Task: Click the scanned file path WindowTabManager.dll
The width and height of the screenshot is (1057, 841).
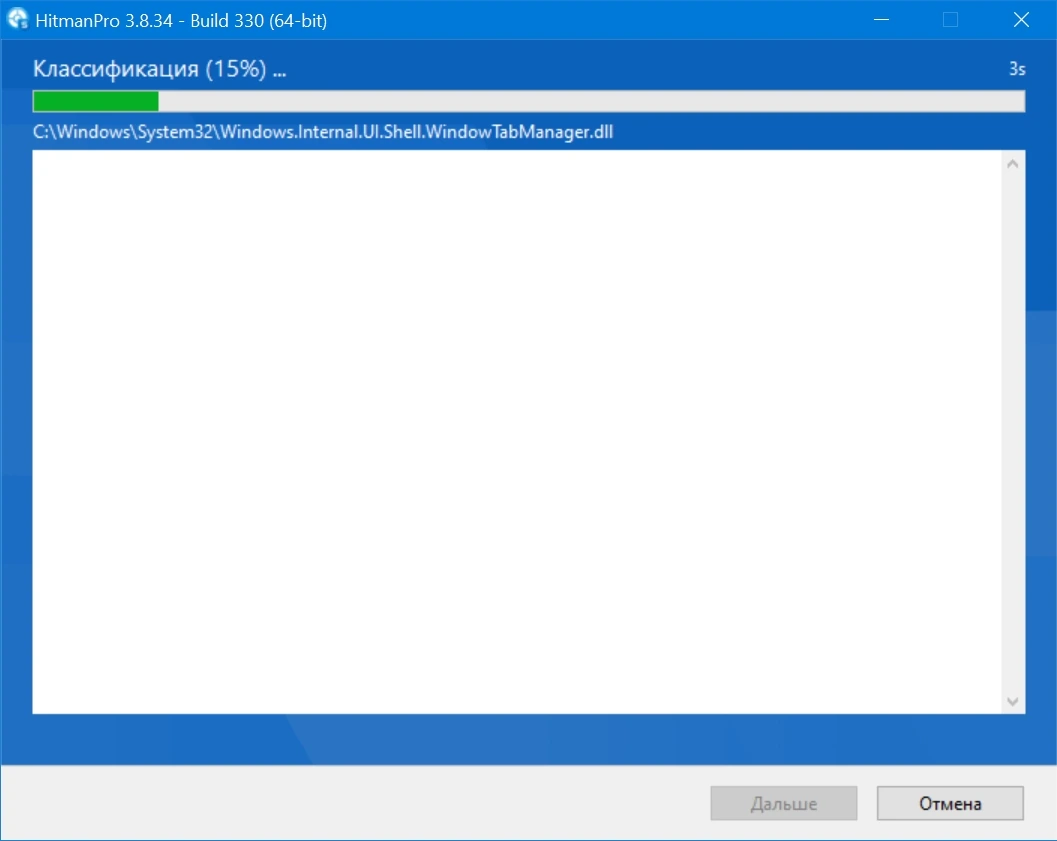Action: pyautogui.click(x=323, y=131)
